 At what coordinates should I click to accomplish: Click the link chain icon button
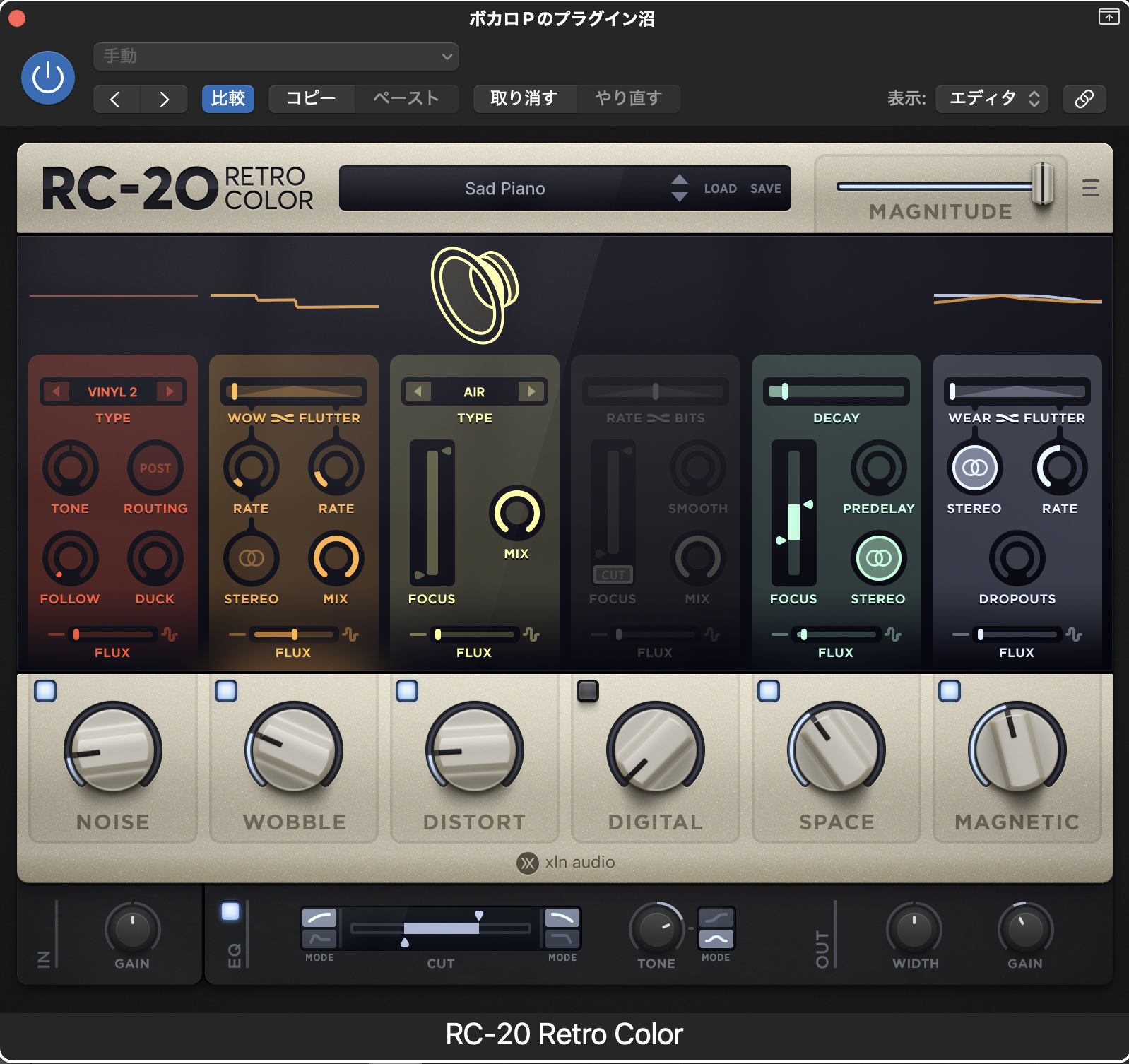[1084, 99]
